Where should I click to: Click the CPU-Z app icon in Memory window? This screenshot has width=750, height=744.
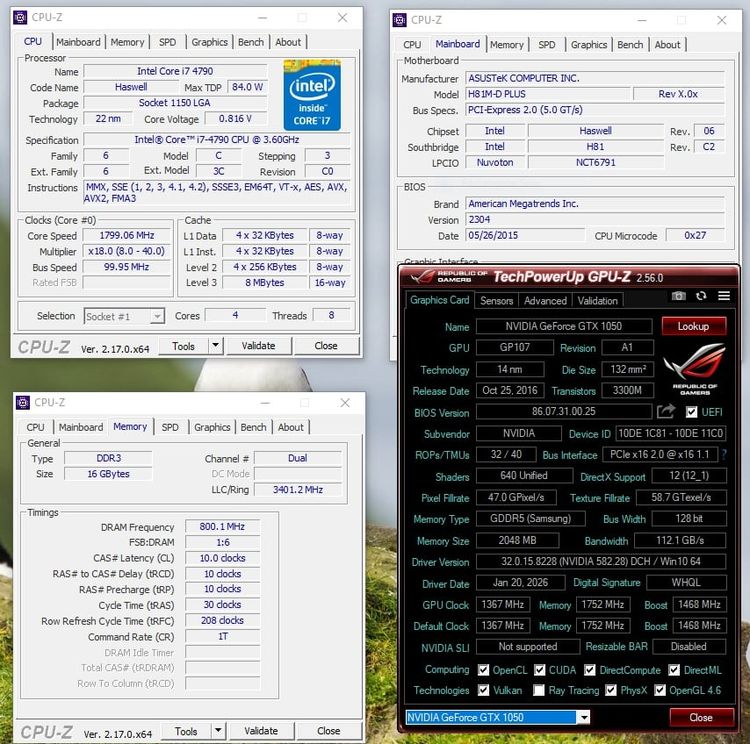pos(22,402)
